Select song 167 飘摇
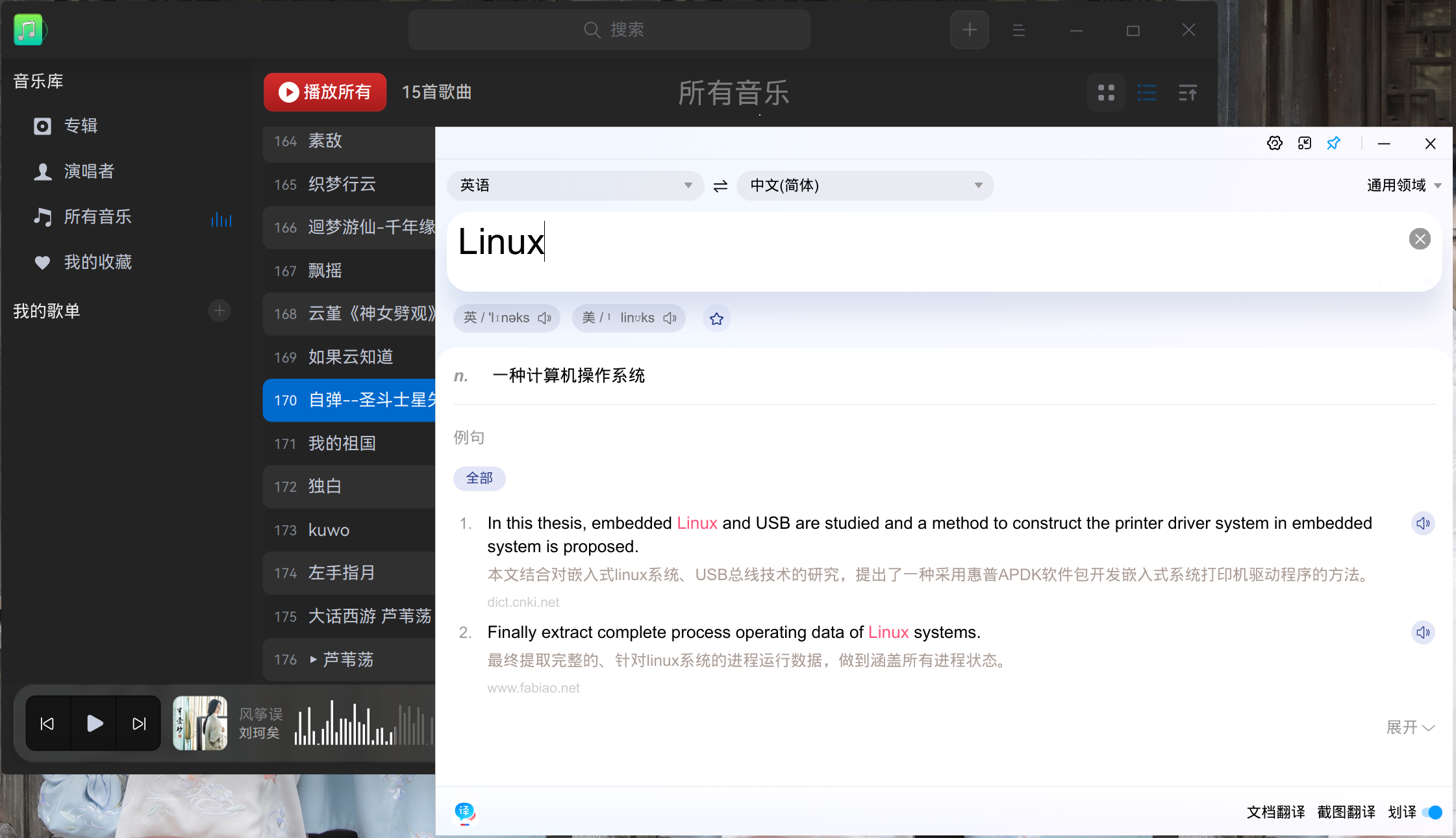The width and height of the screenshot is (1456, 838). (349, 271)
